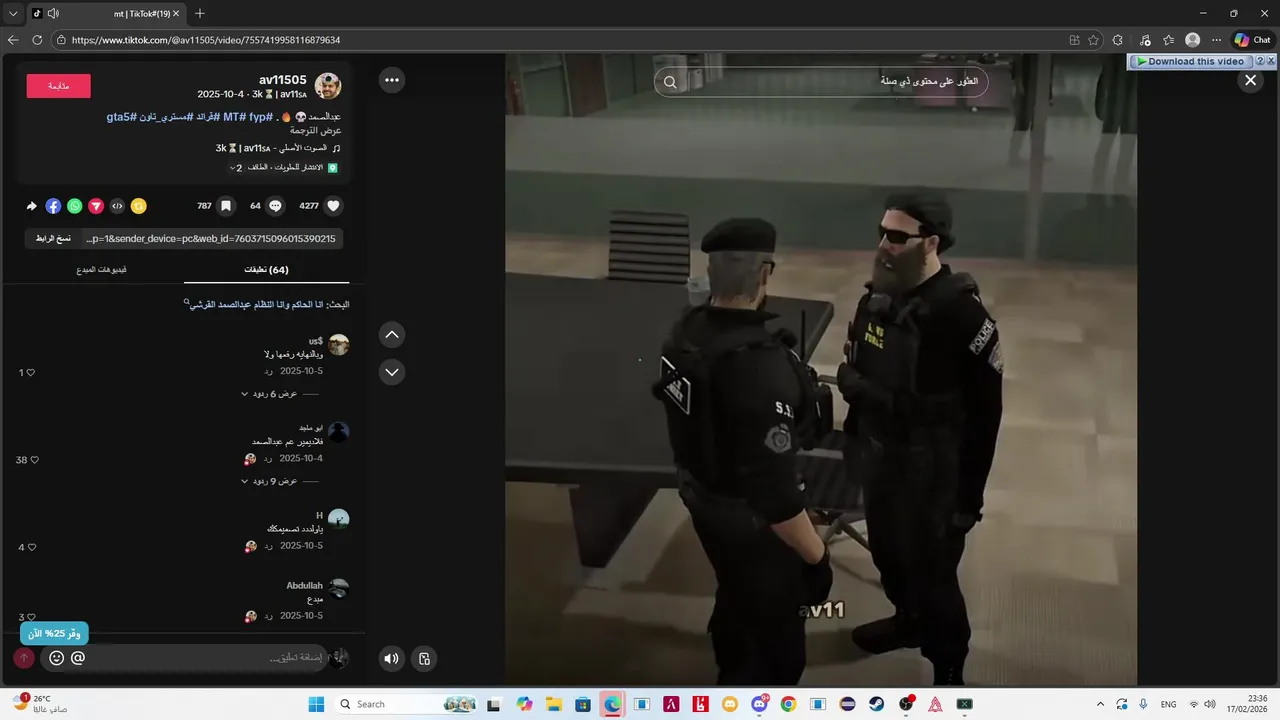Open Edge extensions icon
This screenshot has height=720, width=1280.
(x=1118, y=40)
